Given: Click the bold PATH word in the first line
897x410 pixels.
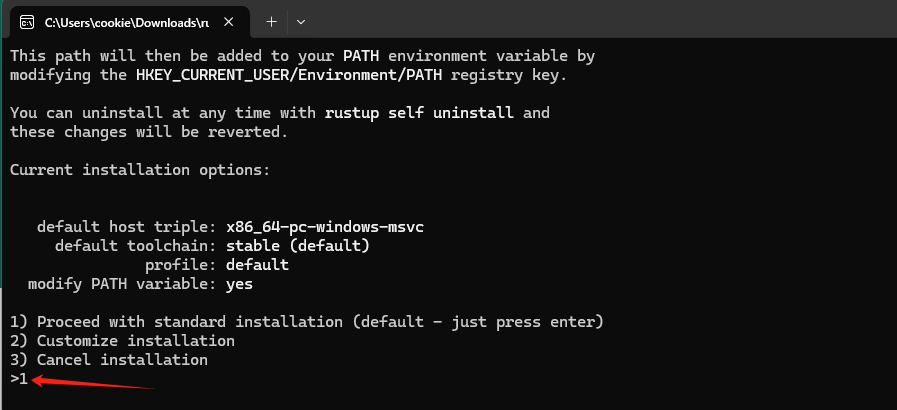Looking at the screenshot, I should (x=361, y=56).
